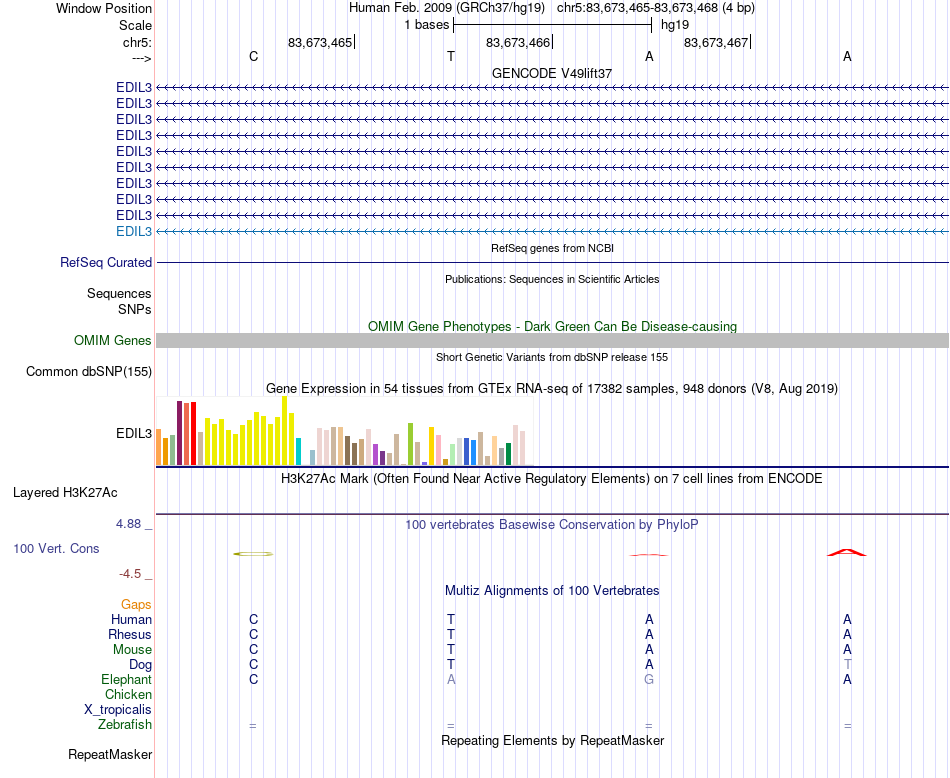The image size is (950, 778).
Task: Click the Dog species label
Action: point(141,665)
